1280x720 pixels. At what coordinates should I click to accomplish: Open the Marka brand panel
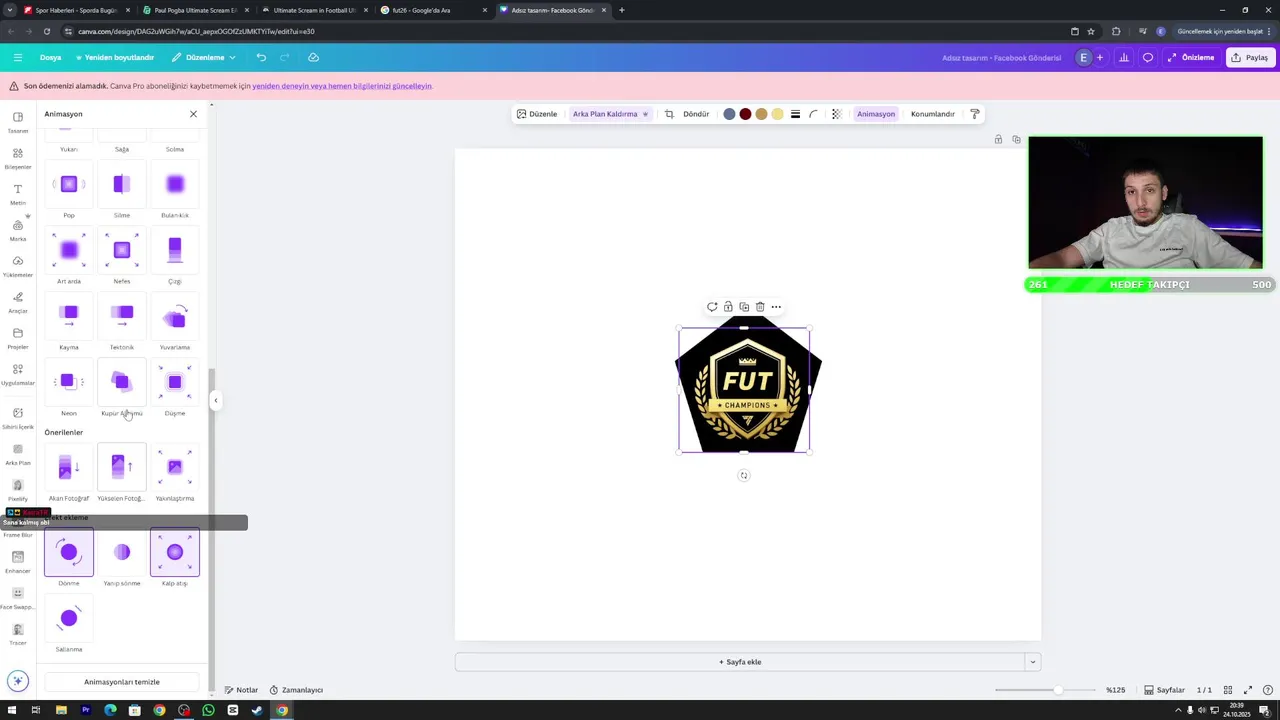pos(18,230)
